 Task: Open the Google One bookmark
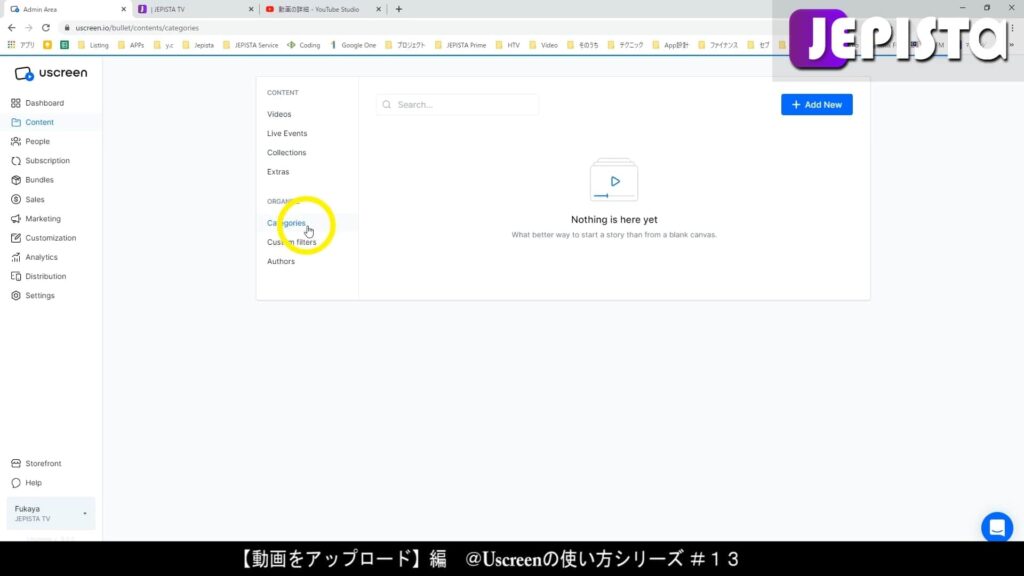tap(353, 45)
